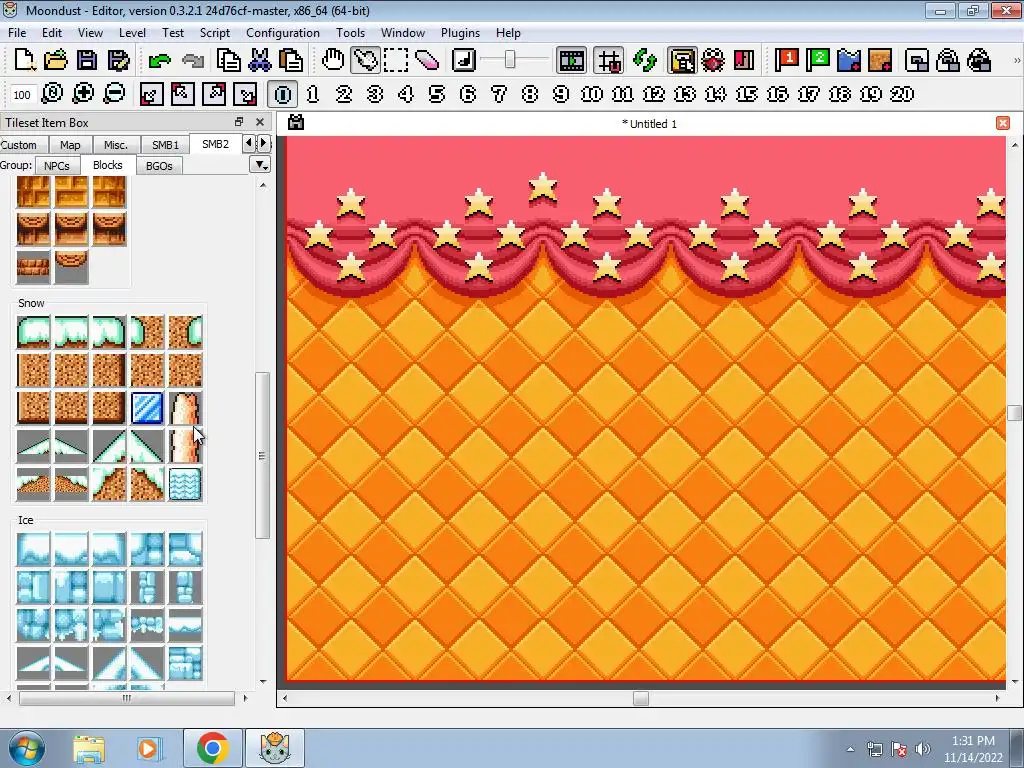Open the File menu

[x=17, y=33]
